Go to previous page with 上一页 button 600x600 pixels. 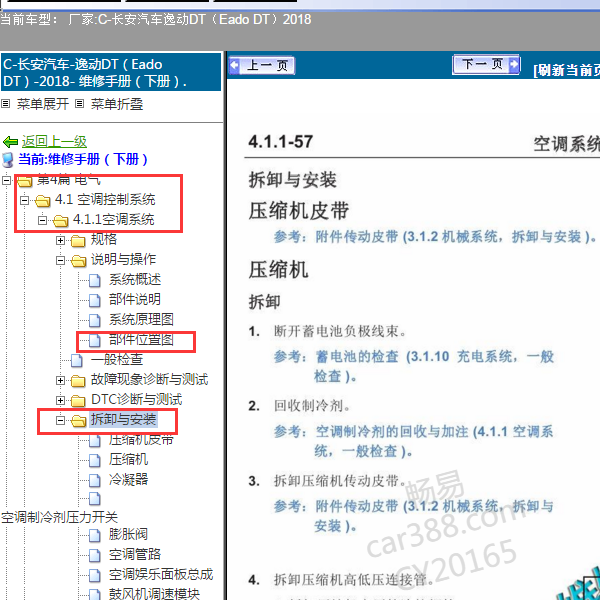262,65
